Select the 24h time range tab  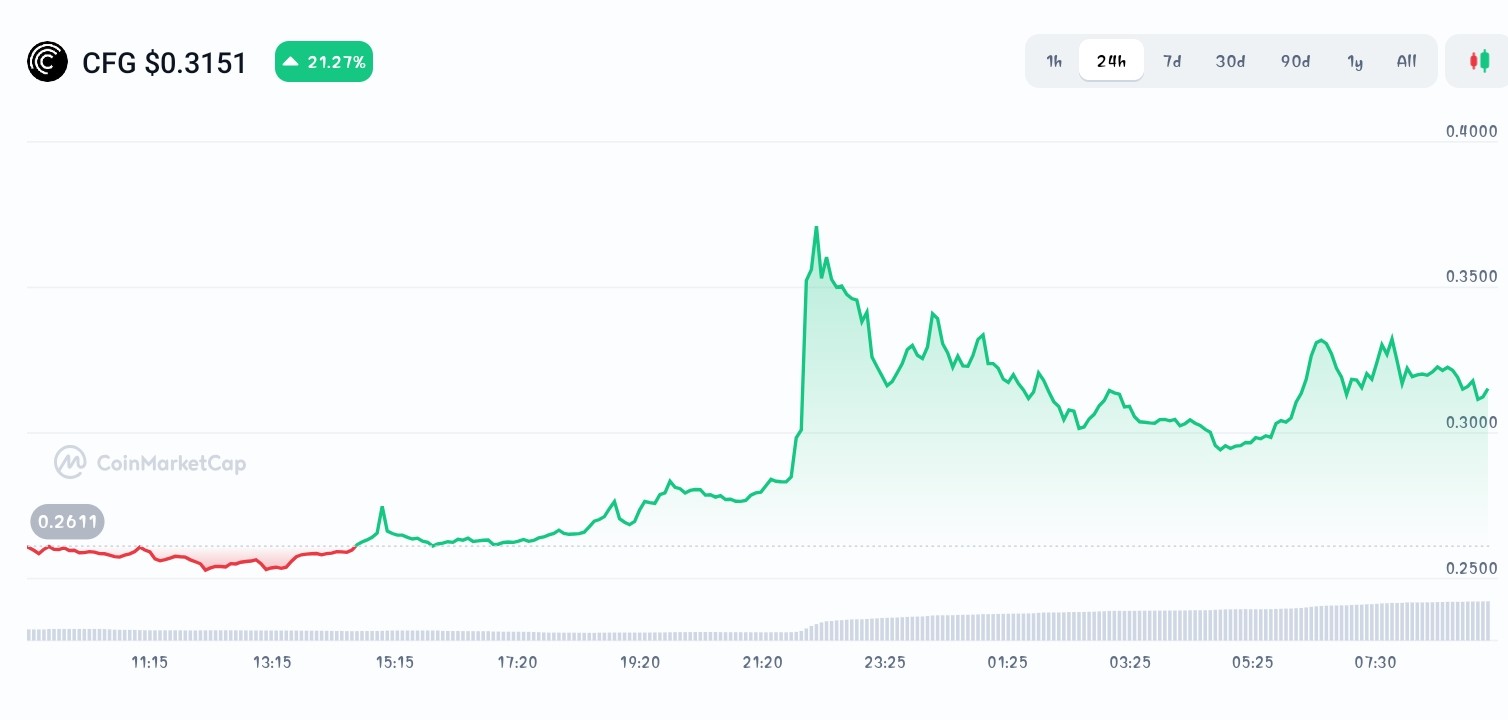coord(1111,61)
